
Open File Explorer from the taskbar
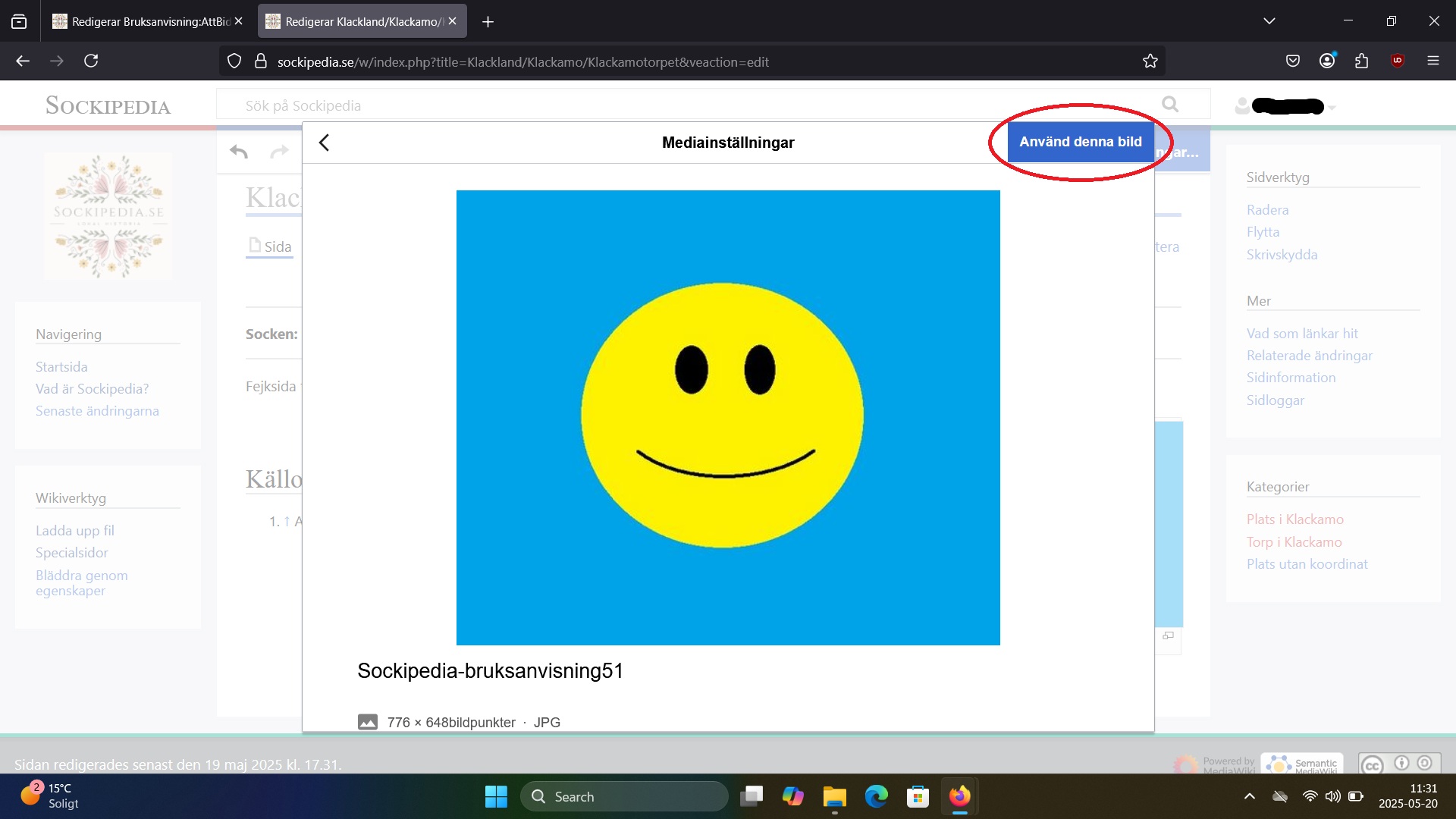coord(834,796)
